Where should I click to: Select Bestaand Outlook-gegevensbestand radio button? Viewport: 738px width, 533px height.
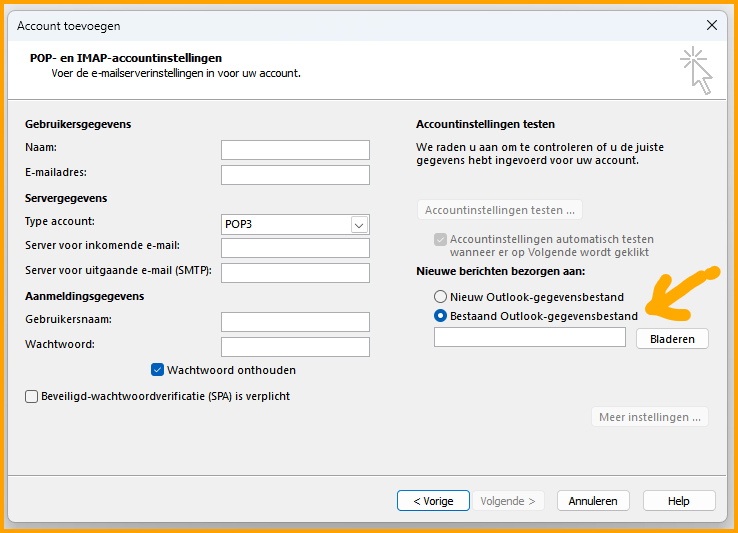[441, 316]
